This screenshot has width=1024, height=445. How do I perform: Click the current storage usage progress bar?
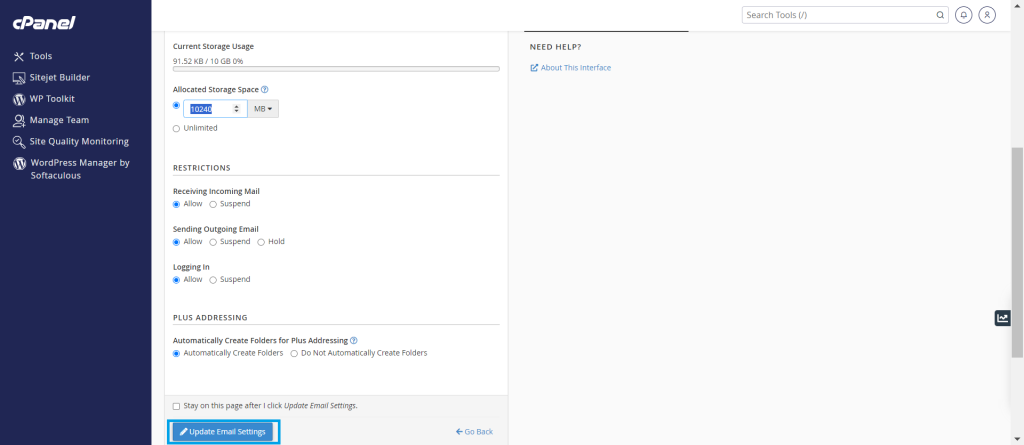click(x=336, y=69)
